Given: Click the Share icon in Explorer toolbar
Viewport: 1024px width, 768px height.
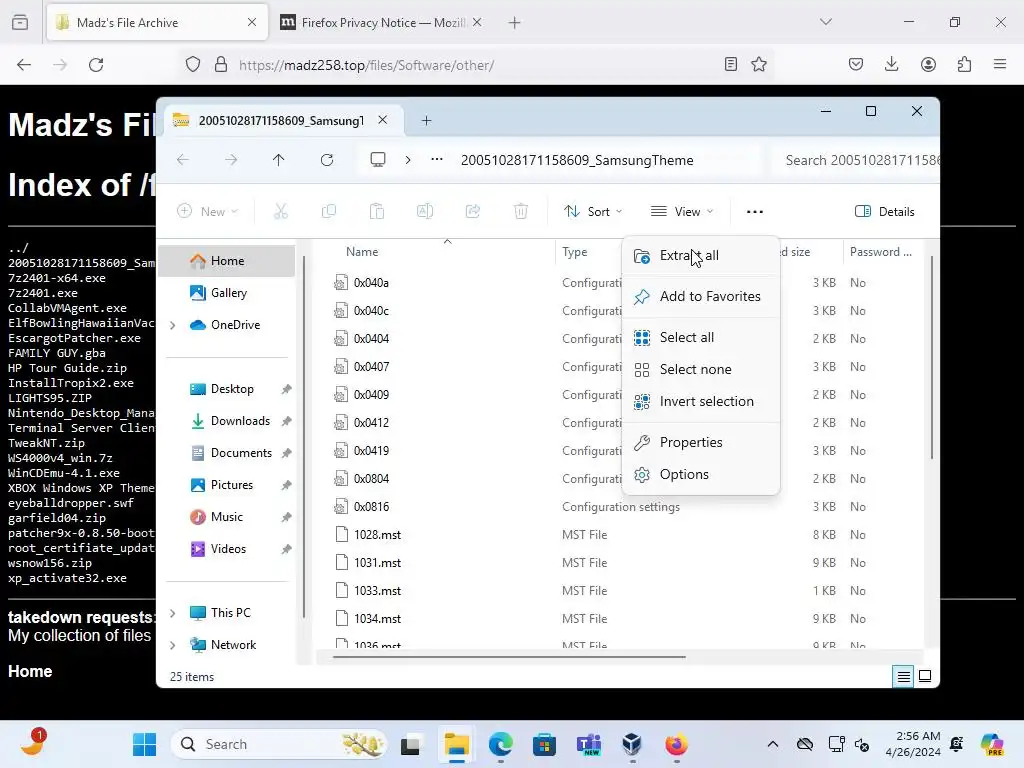Looking at the screenshot, I should (x=473, y=212).
